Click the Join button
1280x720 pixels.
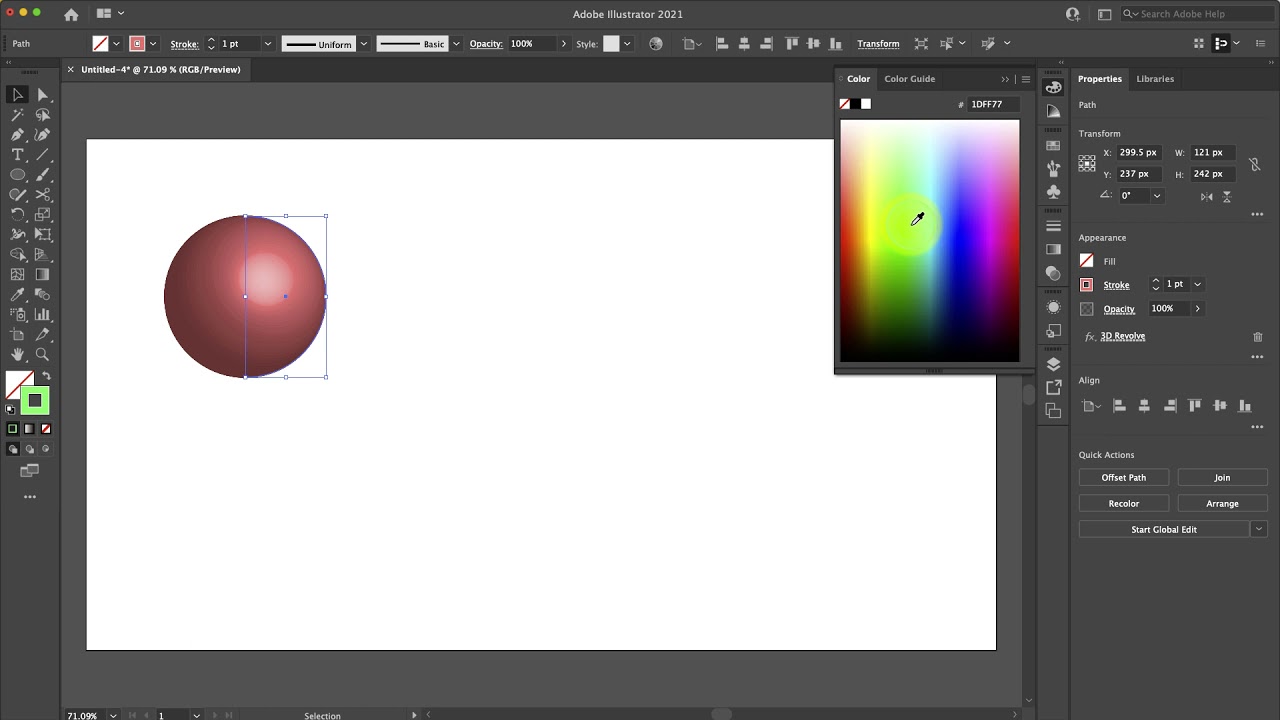(x=1222, y=478)
